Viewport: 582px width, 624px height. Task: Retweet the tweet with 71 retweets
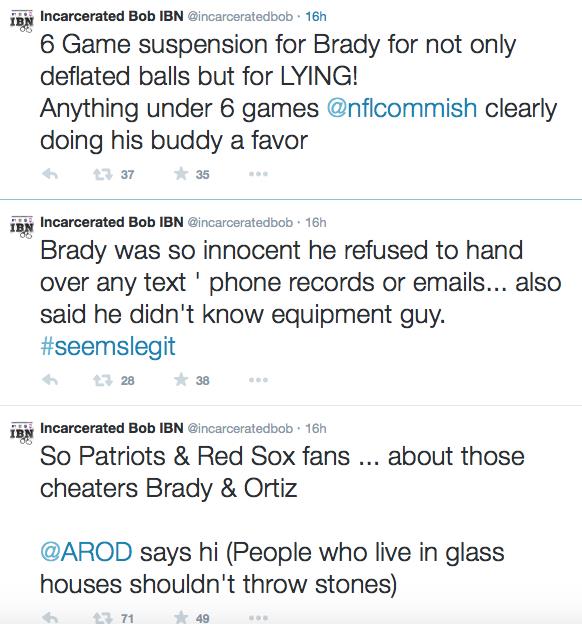[103, 618]
